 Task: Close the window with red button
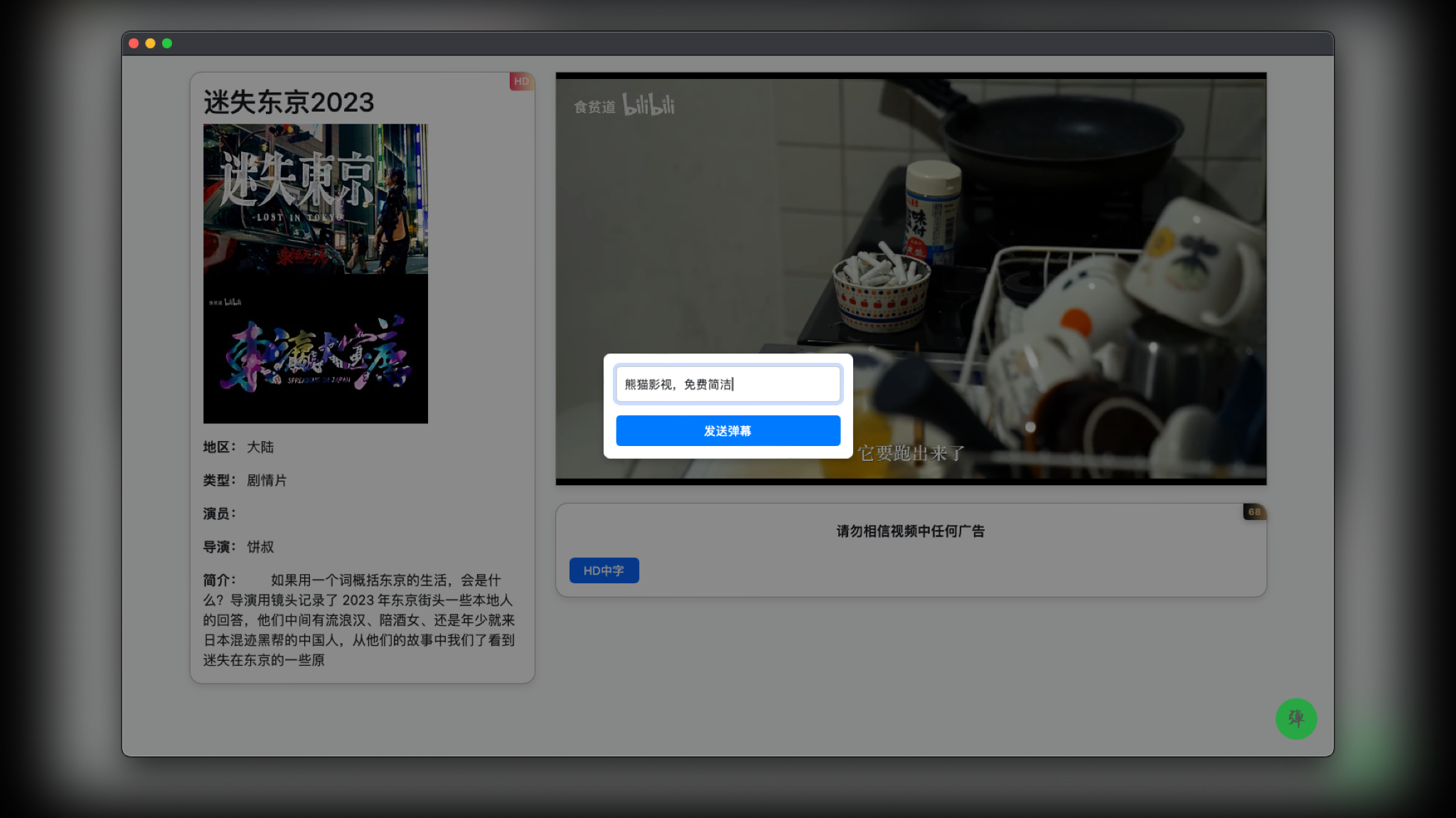click(x=134, y=43)
